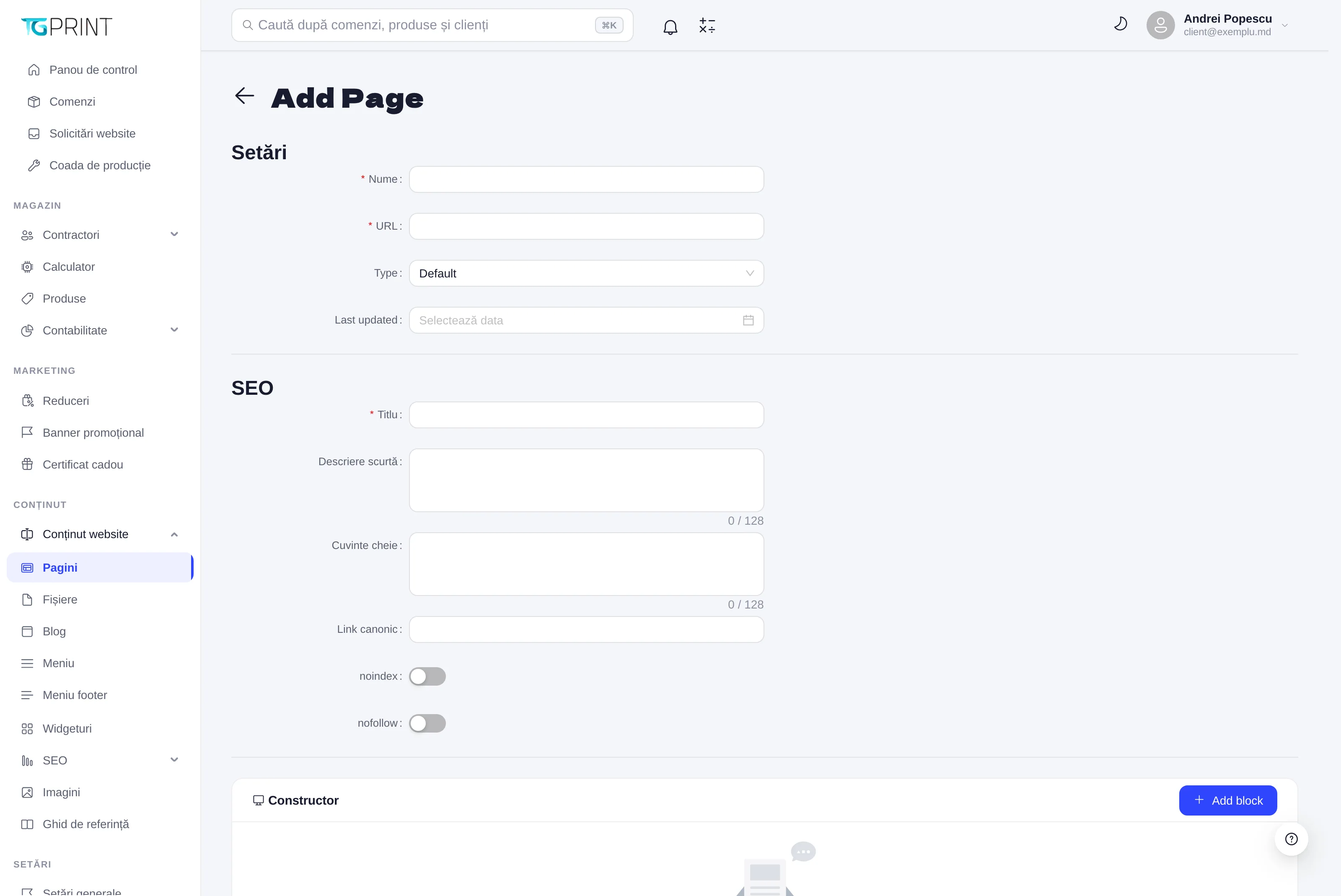
Task: Open Blog in sidebar
Action: coord(100,632)
